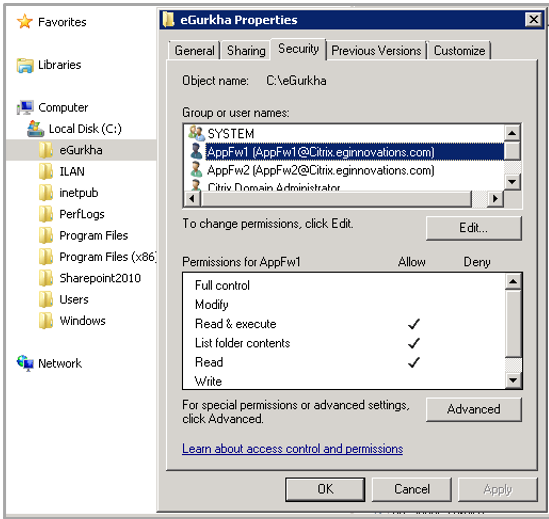The image size is (549, 519).
Task: Select AppFw1 user in the list
Action: coord(320,152)
